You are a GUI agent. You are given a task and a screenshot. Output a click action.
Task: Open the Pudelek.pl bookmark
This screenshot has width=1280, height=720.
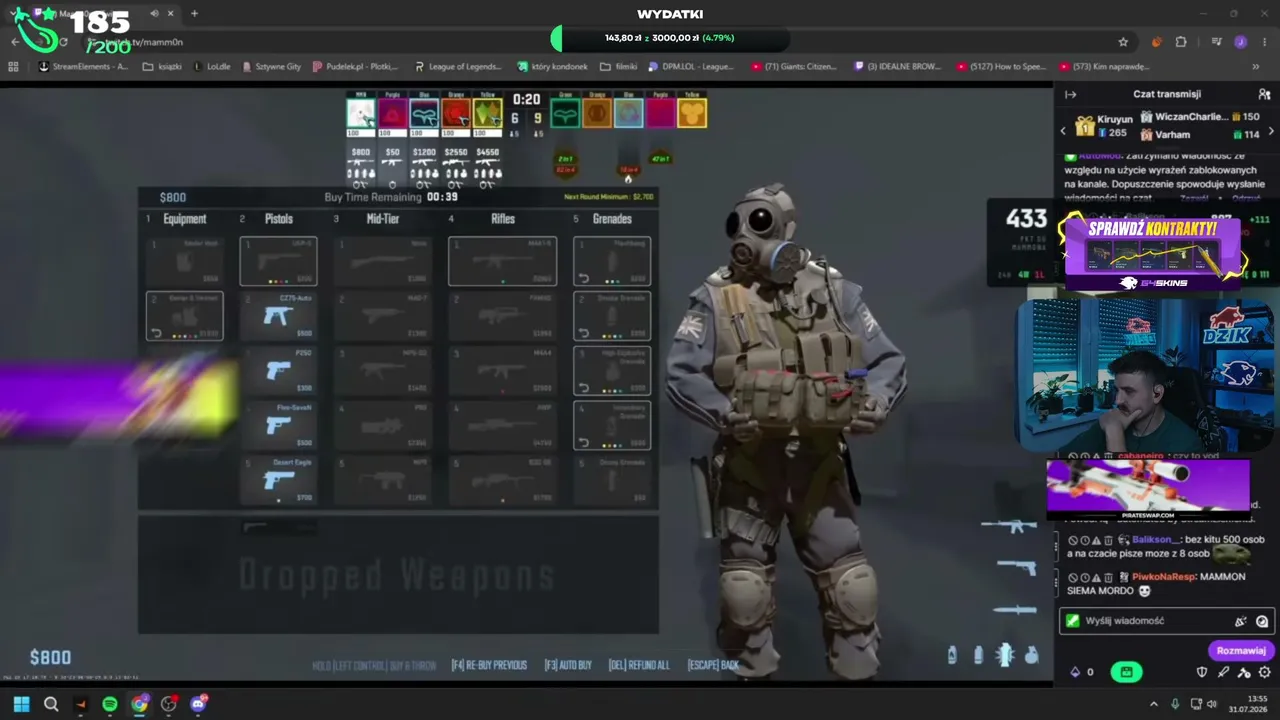pyautogui.click(x=356, y=67)
